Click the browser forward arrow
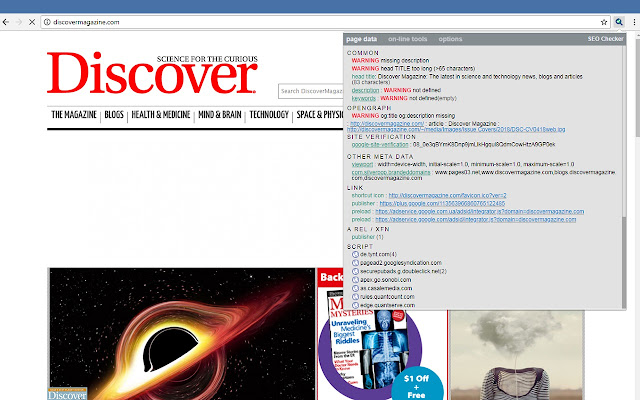This screenshot has width=640, height=400. tap(19, 22)
